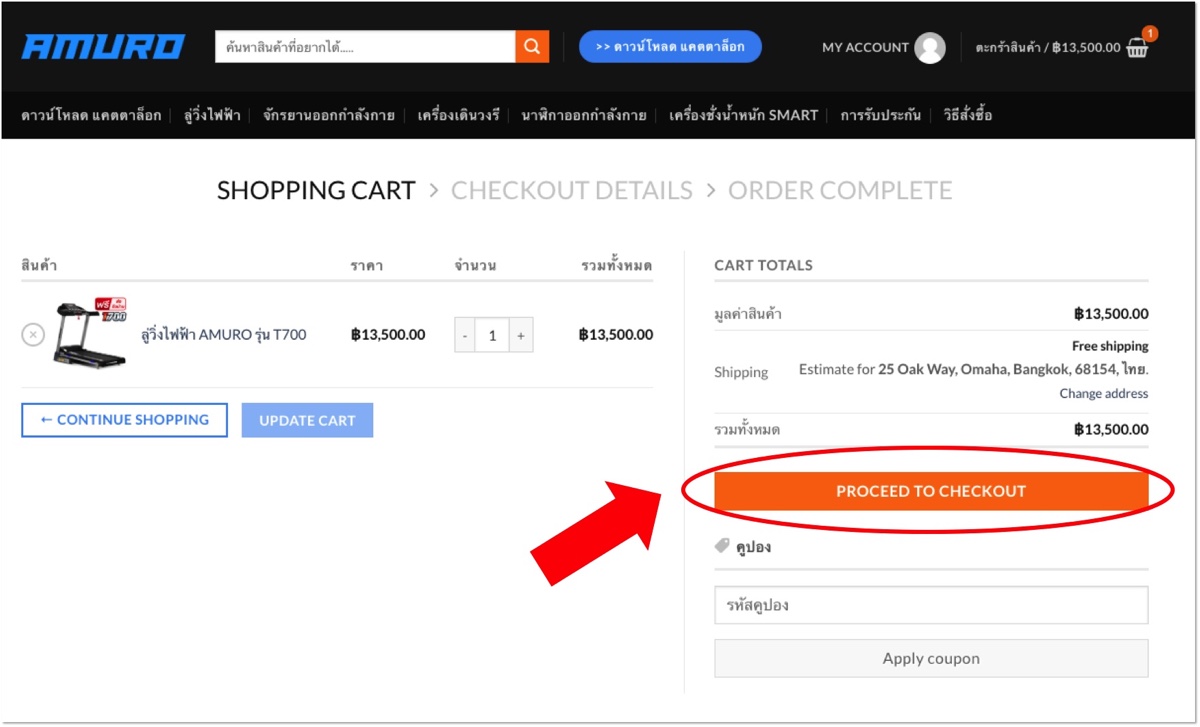The width and height of the screenshot is (1200, 727).
Task: Click the รหัสคูปอง coupon code field
Action: (x=931, y=605)
